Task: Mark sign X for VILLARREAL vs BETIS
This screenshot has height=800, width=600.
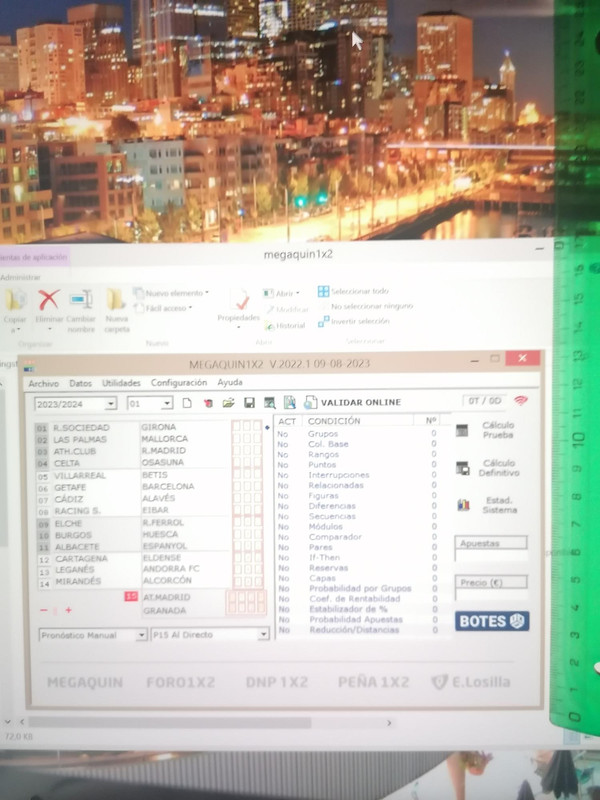Action: coord(247,474)
